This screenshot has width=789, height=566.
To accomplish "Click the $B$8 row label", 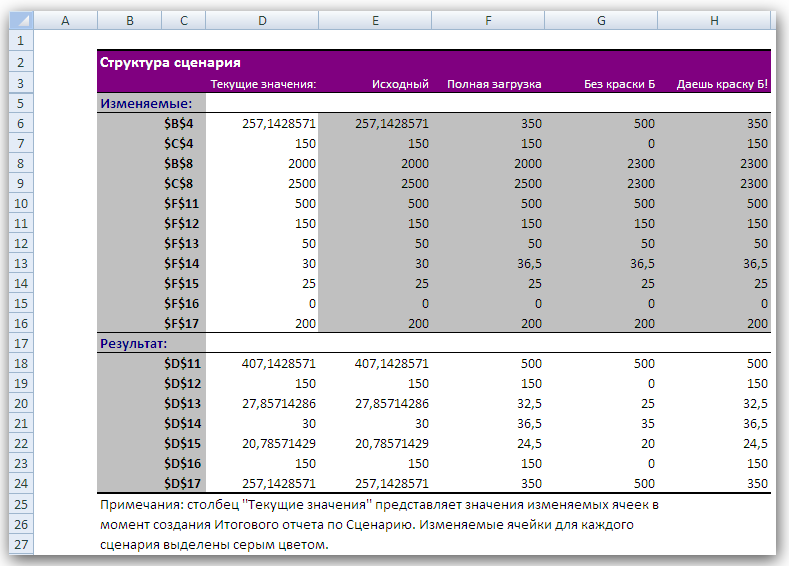I will [x=178, y=164].
